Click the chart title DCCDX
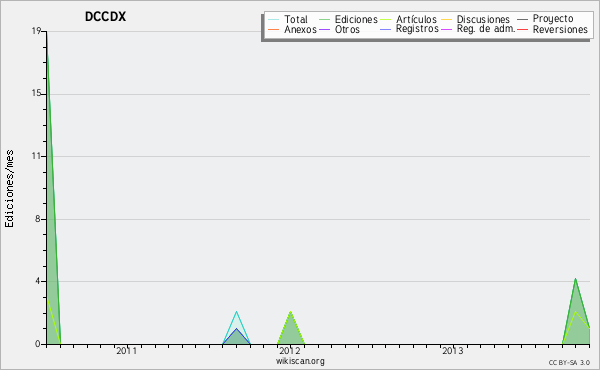The height and width of the screenshot is (370, 600). [x=105, y=17]
